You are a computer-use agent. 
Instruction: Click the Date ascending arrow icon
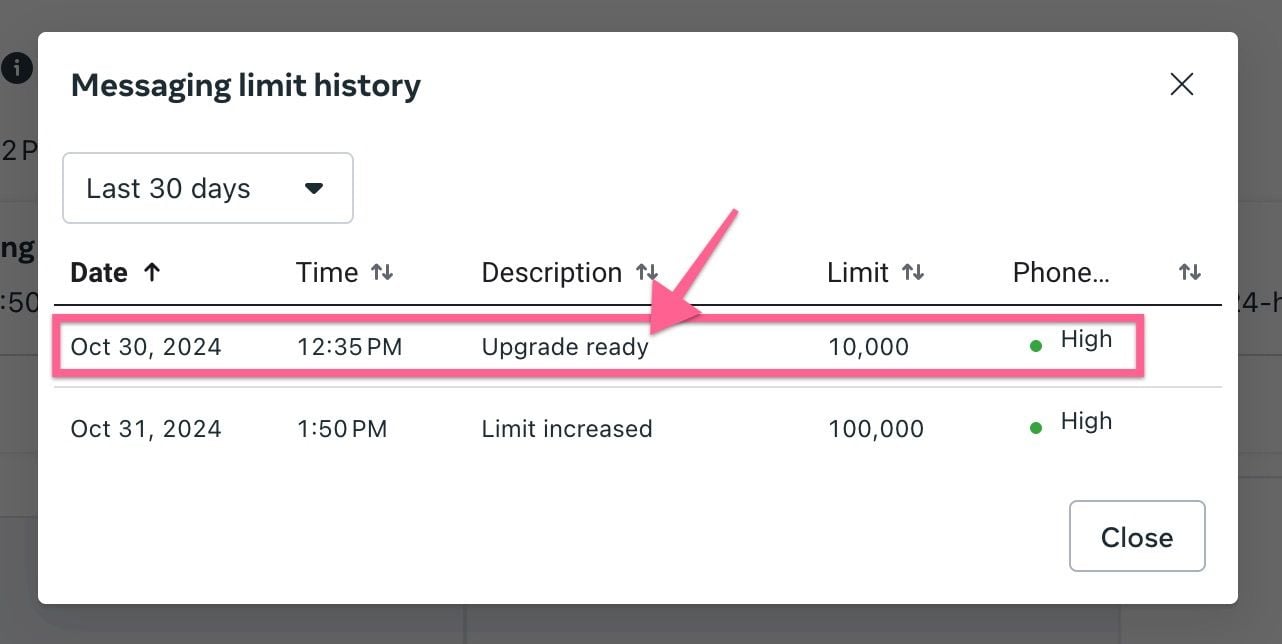[152, 272]
